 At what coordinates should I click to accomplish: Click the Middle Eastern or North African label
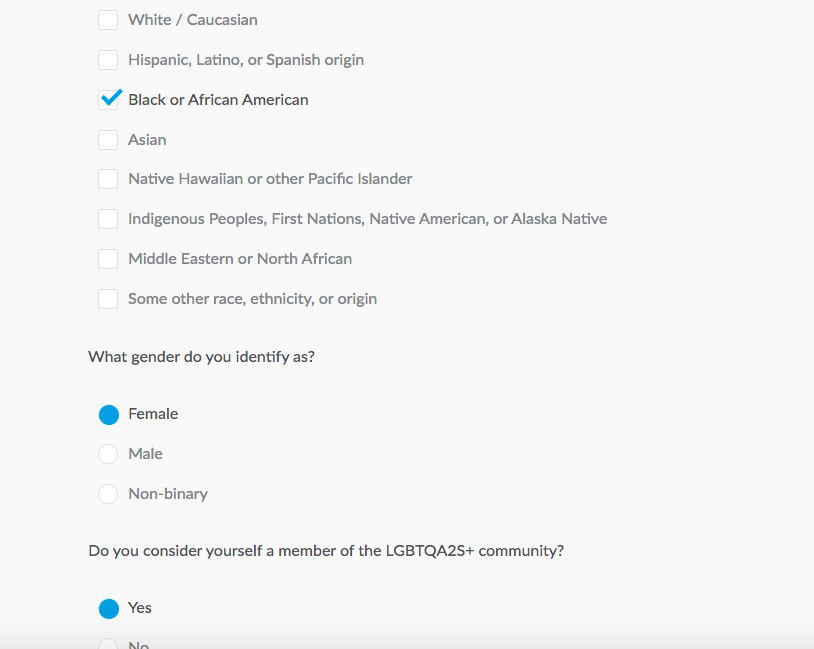pyautogui.click(x=240, y=259)
